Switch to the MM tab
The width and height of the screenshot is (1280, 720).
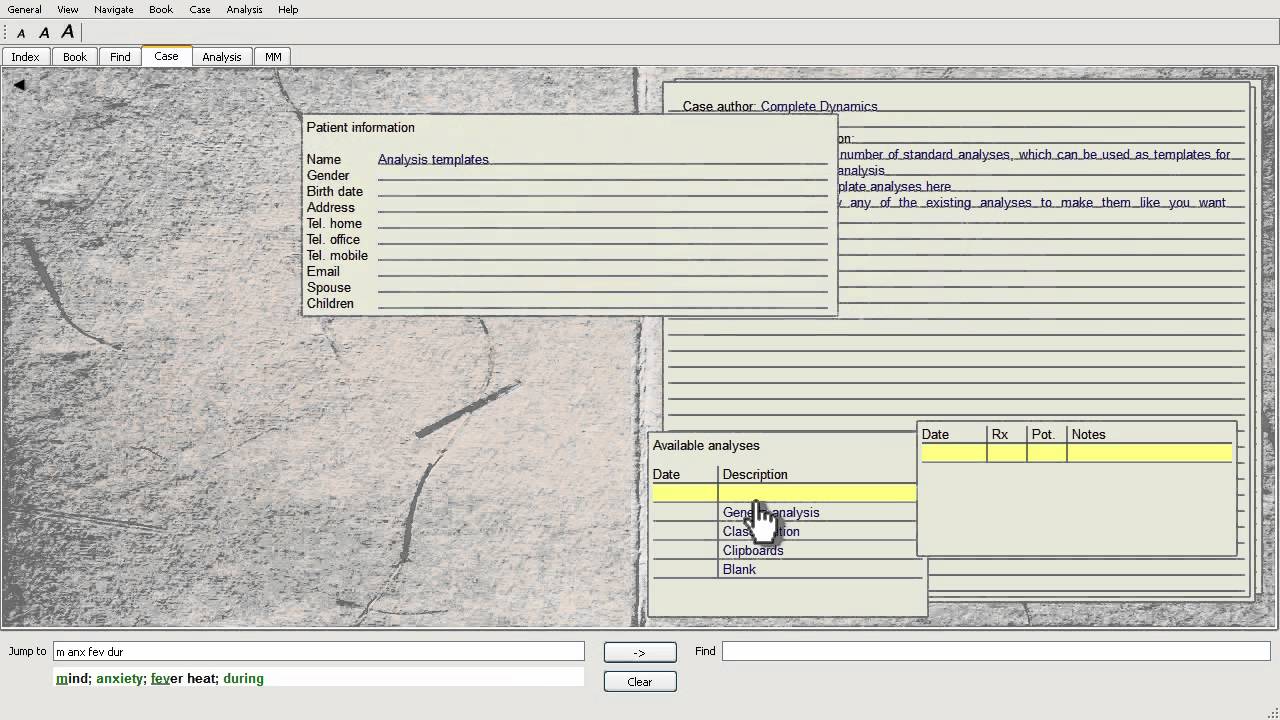[273, 57]
